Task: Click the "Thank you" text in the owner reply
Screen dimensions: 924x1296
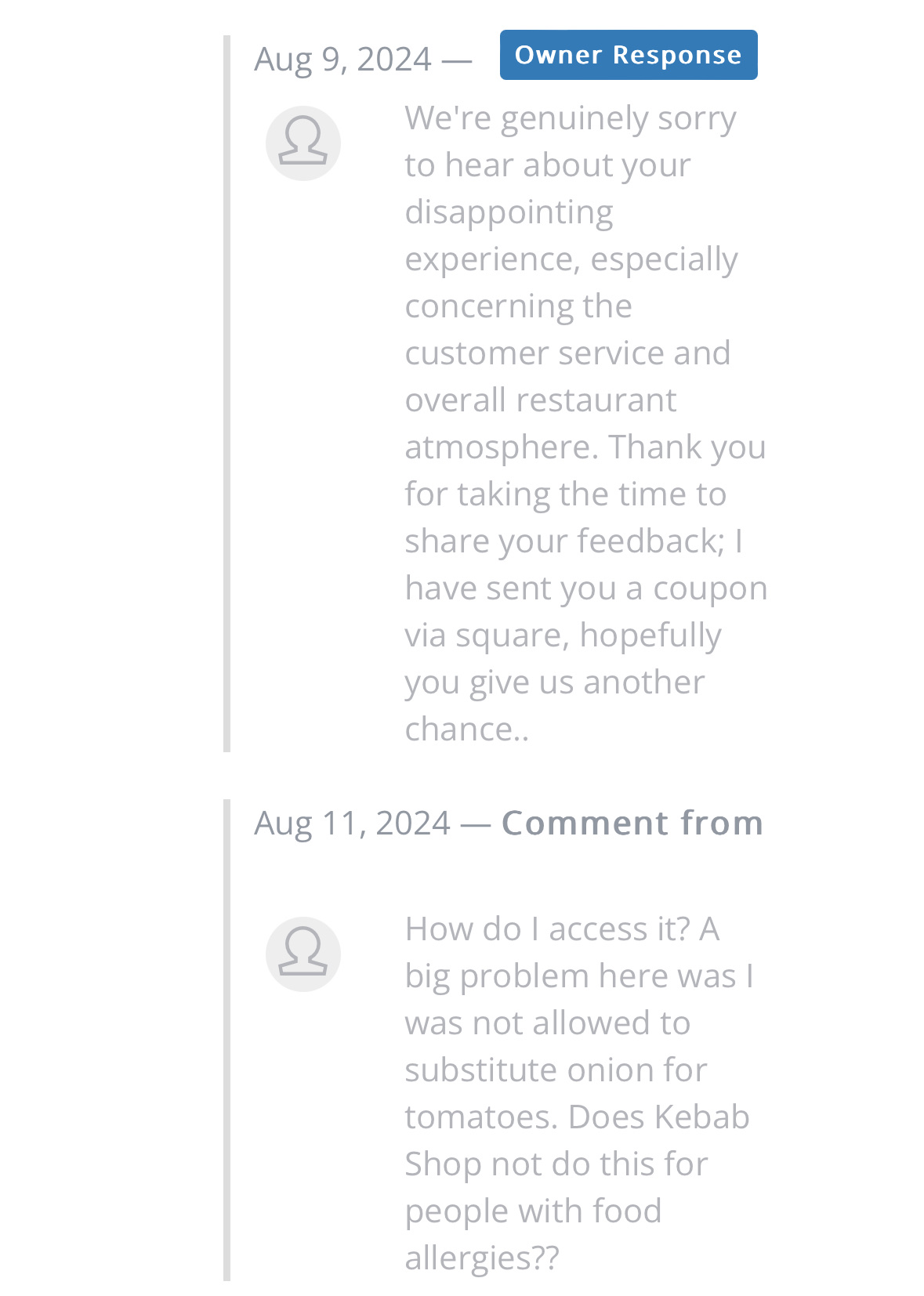Action: coord(687,447)
